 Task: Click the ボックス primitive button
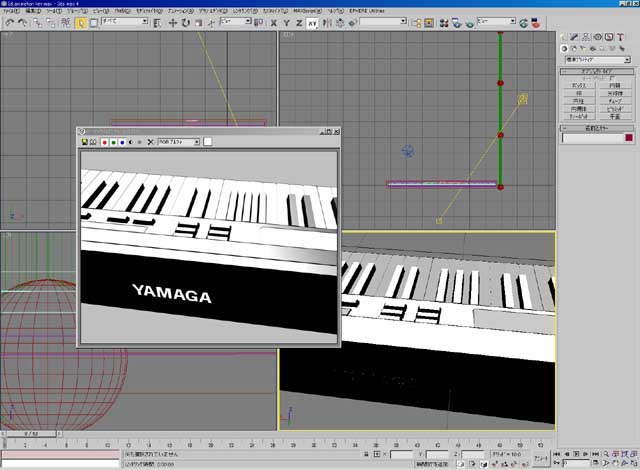point(579,85)
